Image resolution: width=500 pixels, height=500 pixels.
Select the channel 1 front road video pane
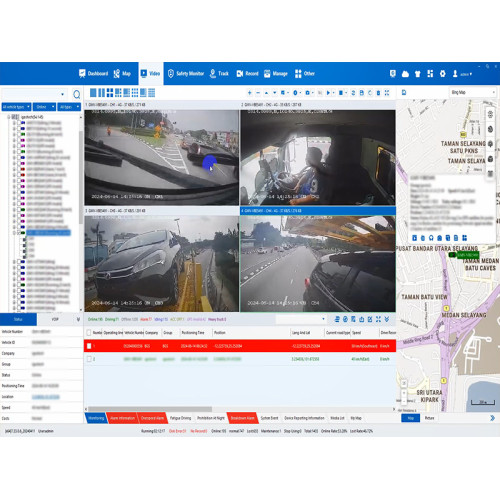coord(162,157)
